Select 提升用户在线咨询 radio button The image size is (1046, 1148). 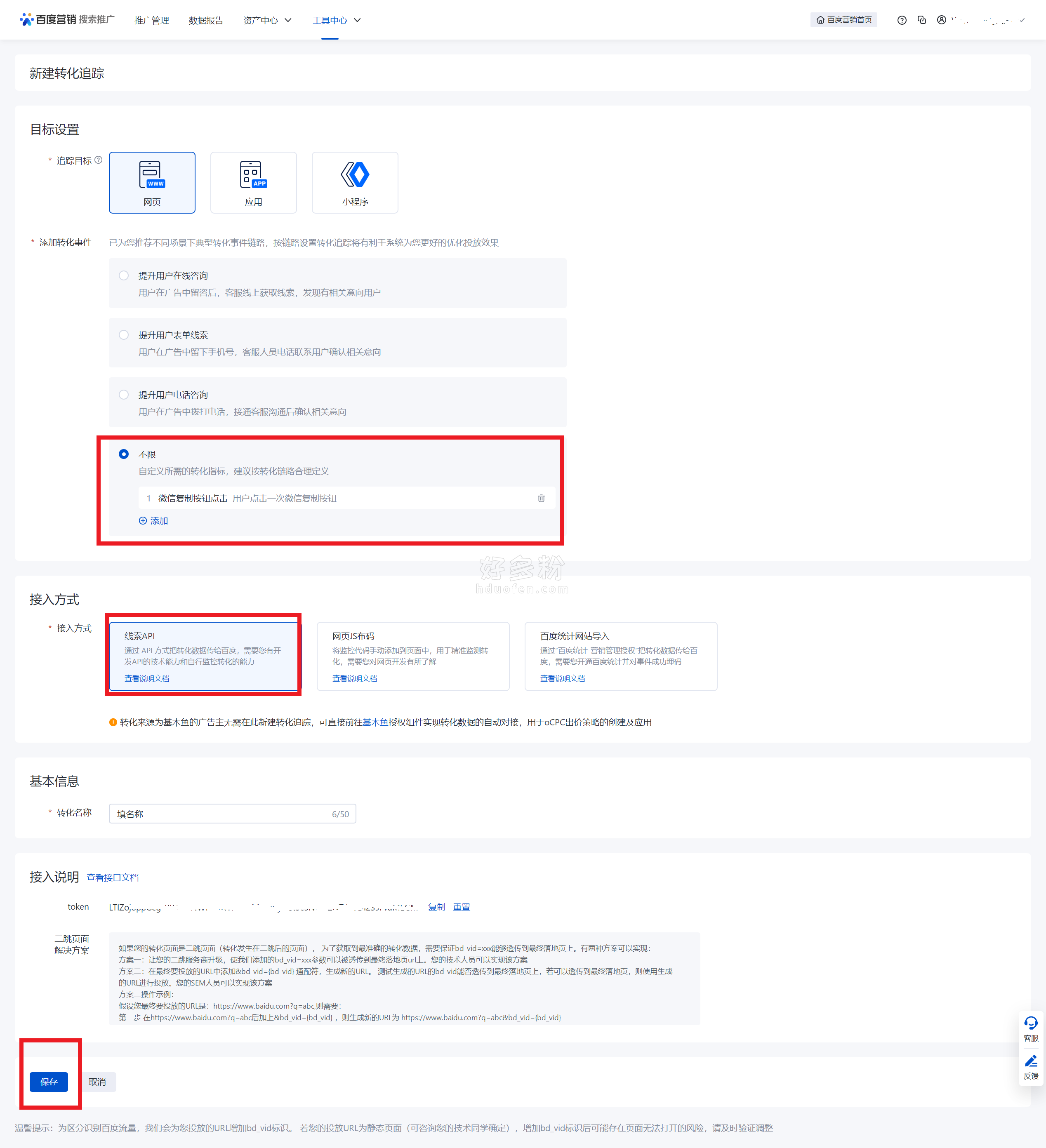tap(124, 275)
